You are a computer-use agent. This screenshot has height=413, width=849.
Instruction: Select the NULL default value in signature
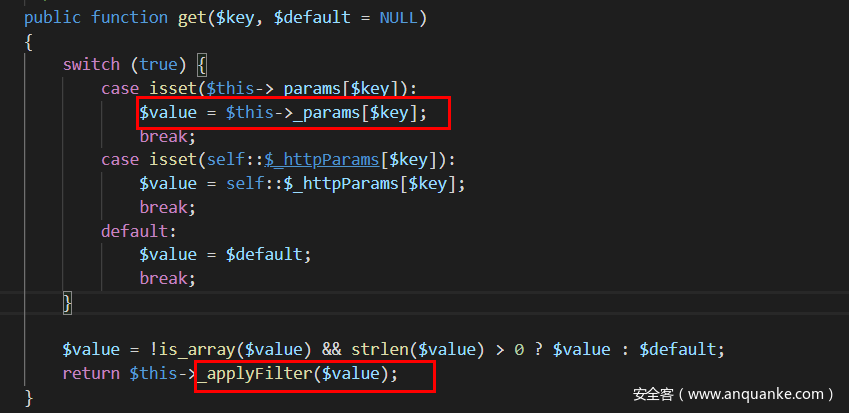coord(399,18)
